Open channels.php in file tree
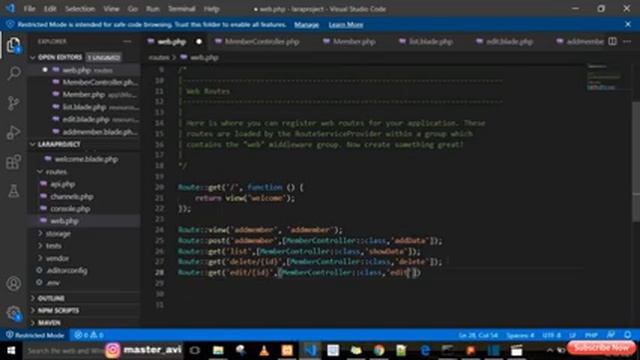The width and height of the screenshot is (640, 360). tap(72, 196)
